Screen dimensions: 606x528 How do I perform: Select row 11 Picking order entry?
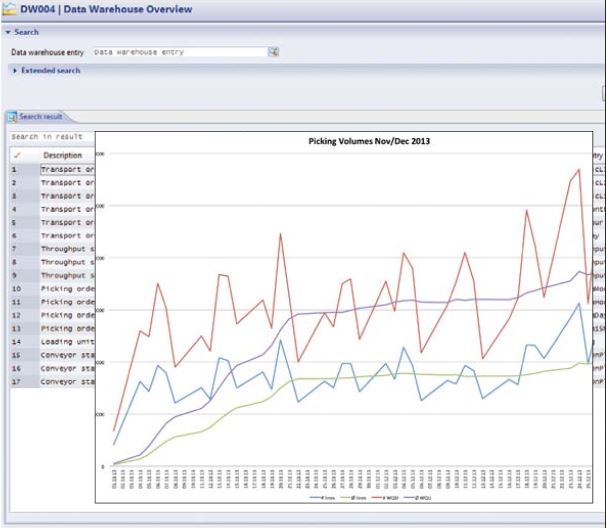pos(67,302)
